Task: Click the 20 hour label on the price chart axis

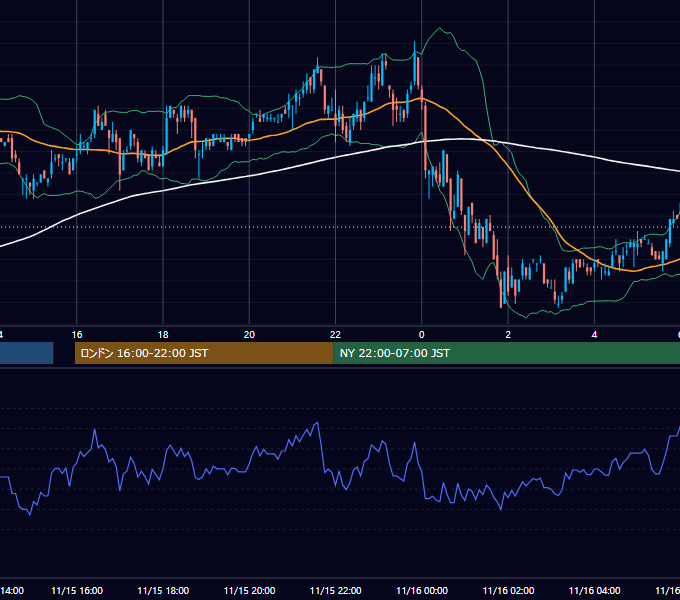Action: [249, 334]
